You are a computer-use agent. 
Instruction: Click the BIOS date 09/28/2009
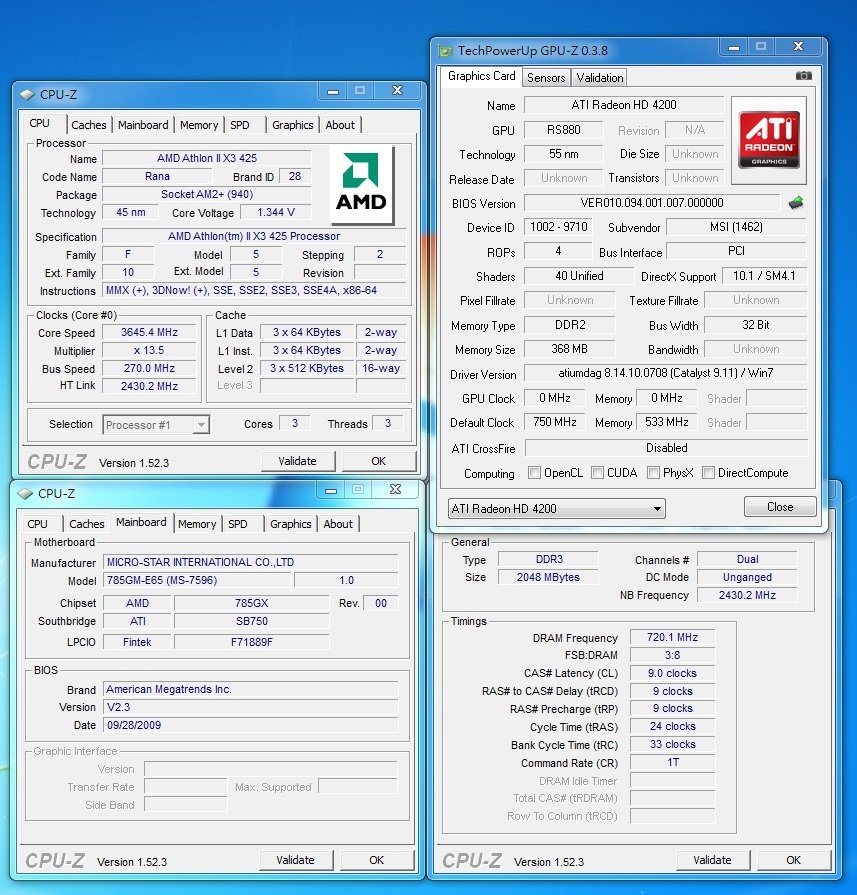[x=251, y=725]
